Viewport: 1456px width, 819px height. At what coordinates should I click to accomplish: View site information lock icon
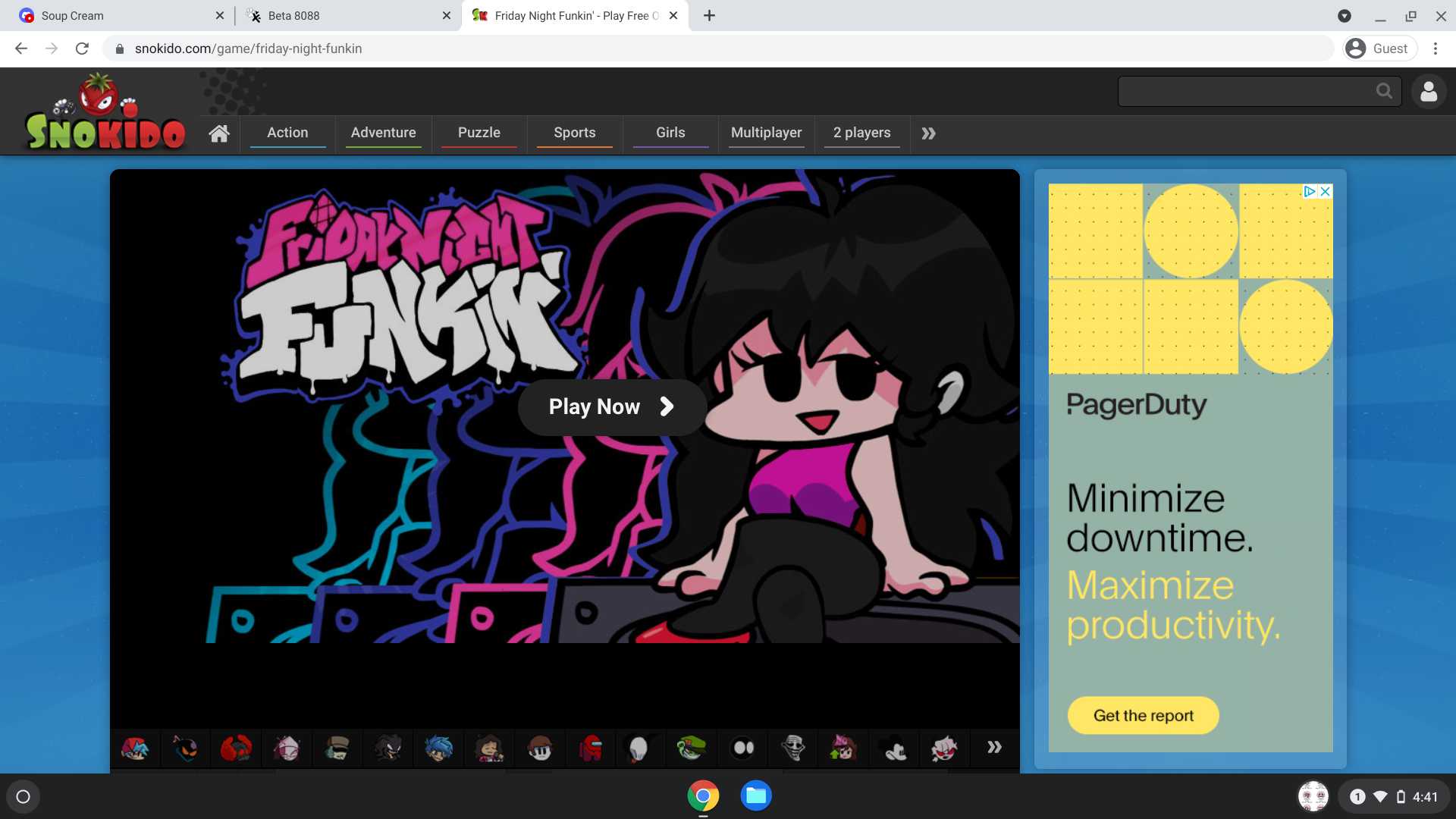point(119,49)
